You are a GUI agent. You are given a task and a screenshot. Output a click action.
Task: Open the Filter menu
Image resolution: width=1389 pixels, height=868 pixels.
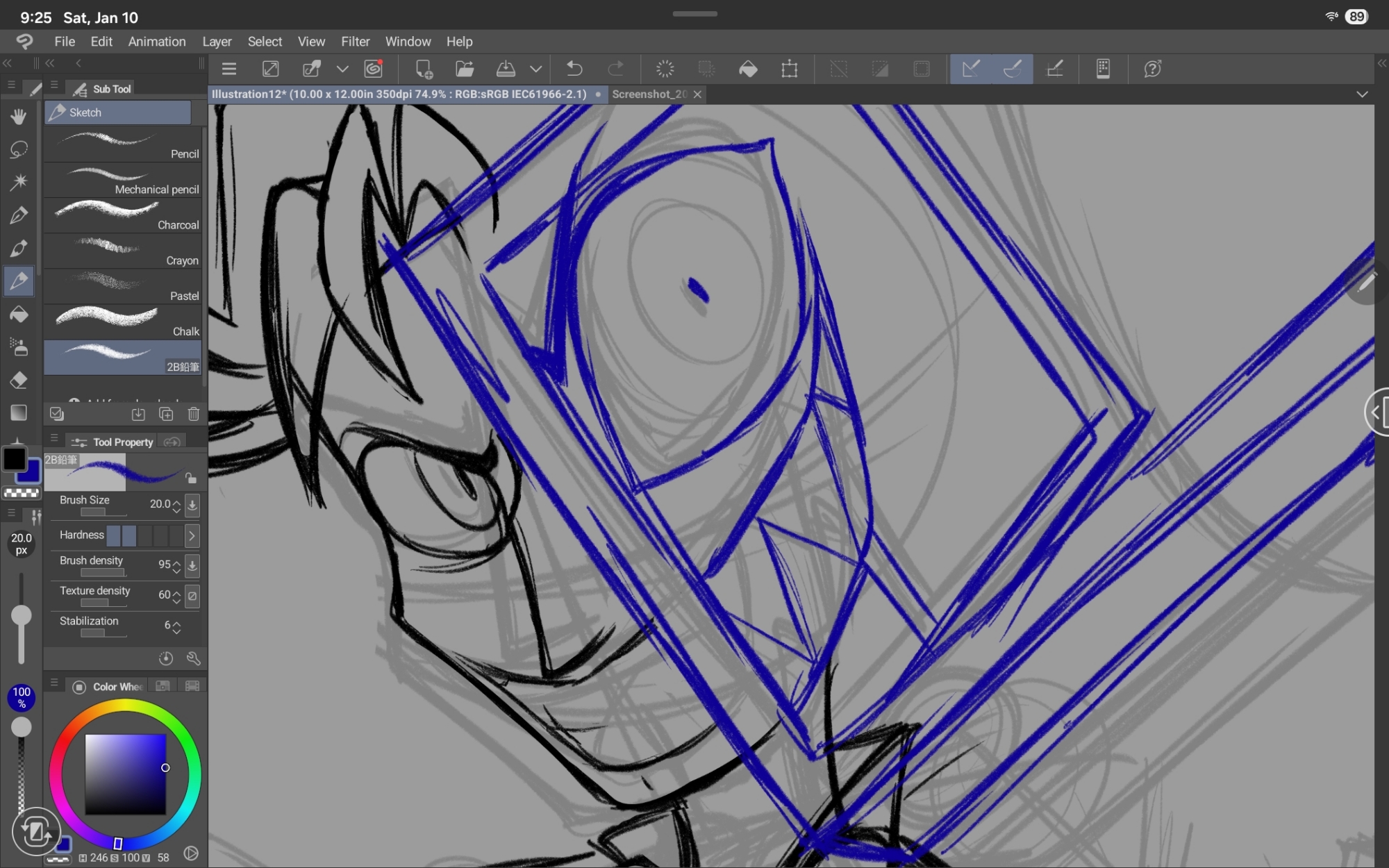[x=355, y=42]
